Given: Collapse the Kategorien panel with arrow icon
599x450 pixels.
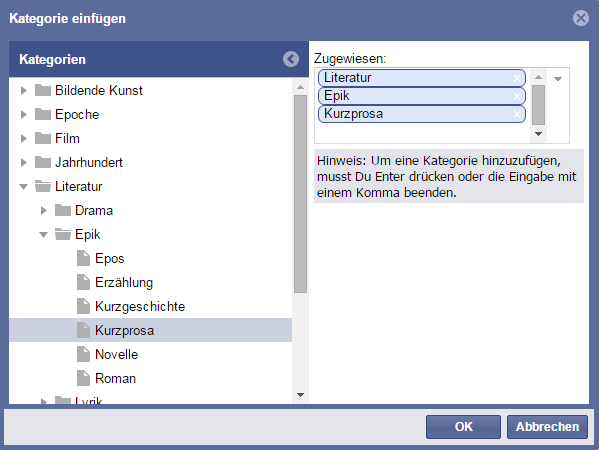Looking at the screenshot, I should 291,59.
